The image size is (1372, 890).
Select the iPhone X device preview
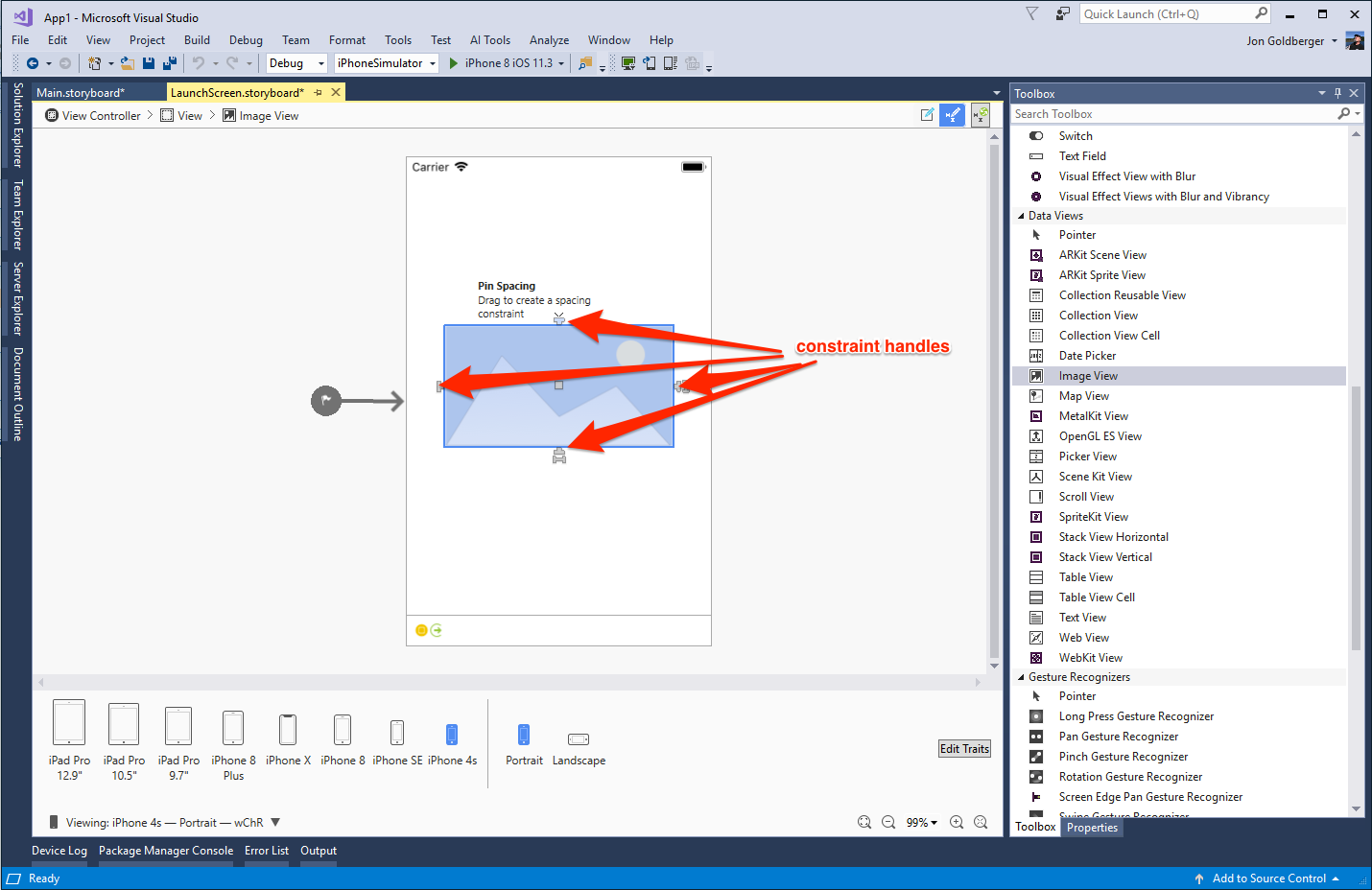coord(288,740)
